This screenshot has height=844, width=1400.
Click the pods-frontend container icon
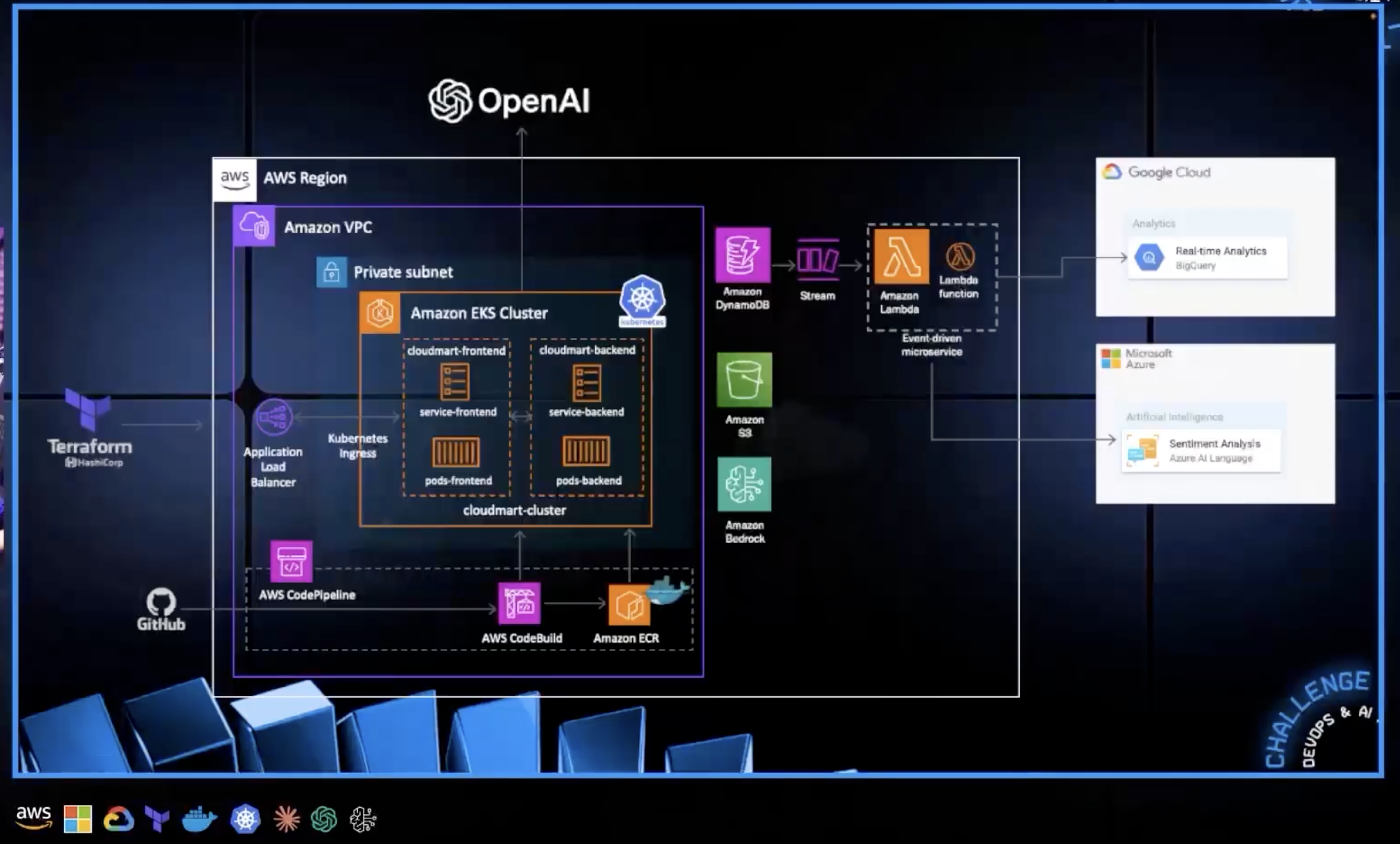[x=456, y=452]
